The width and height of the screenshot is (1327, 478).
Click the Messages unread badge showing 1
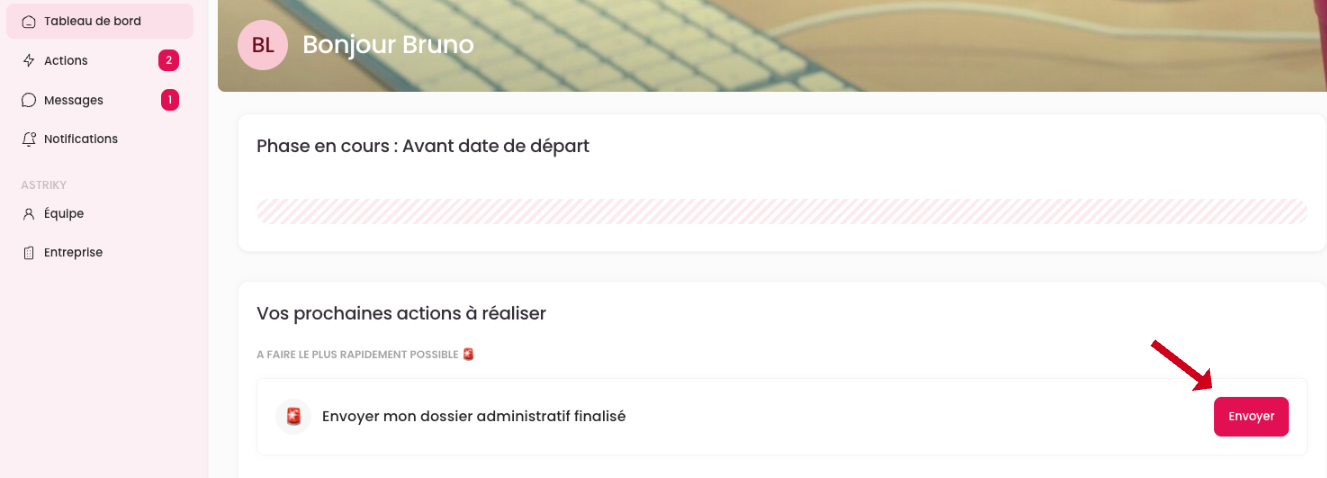point(170,100)
